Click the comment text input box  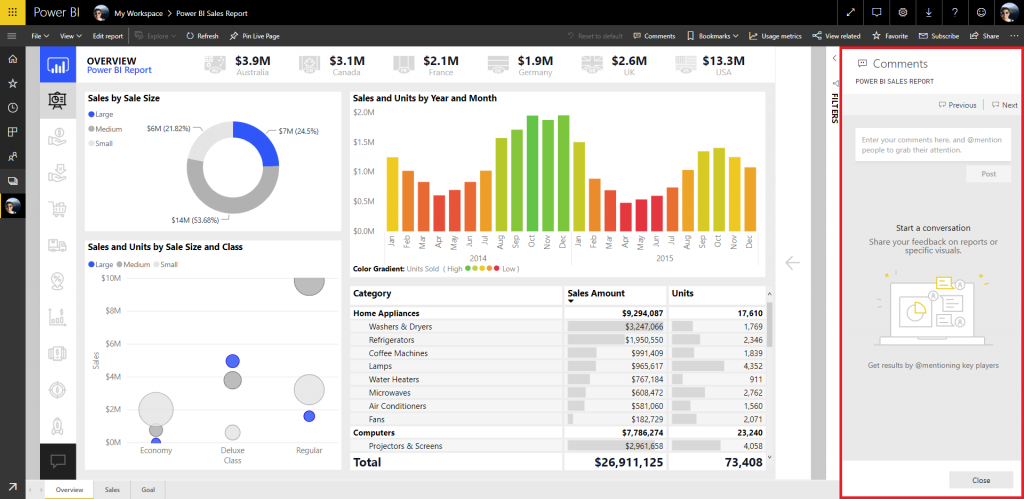933,144
